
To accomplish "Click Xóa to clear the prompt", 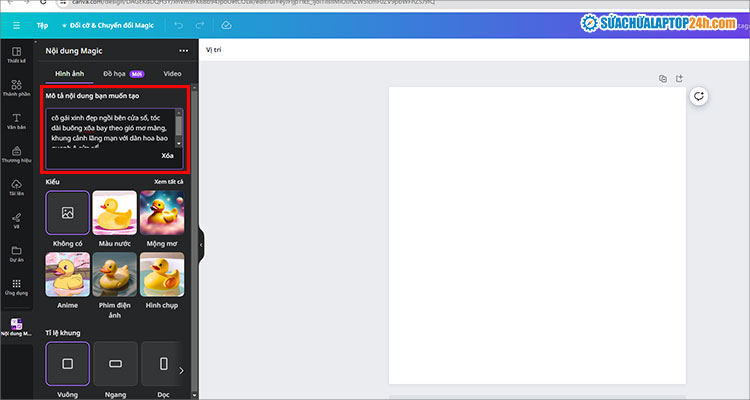I will point(166,156).
